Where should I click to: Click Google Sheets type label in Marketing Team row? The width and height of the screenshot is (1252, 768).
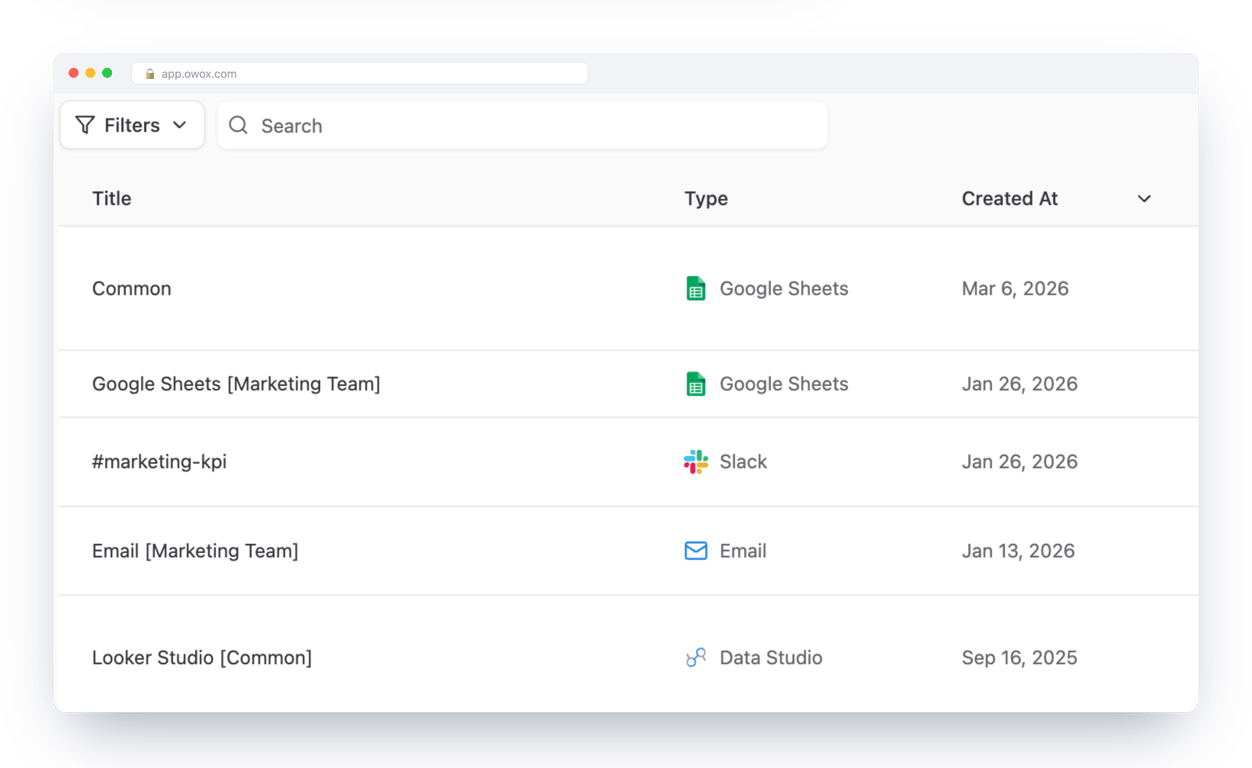(784, 384)
